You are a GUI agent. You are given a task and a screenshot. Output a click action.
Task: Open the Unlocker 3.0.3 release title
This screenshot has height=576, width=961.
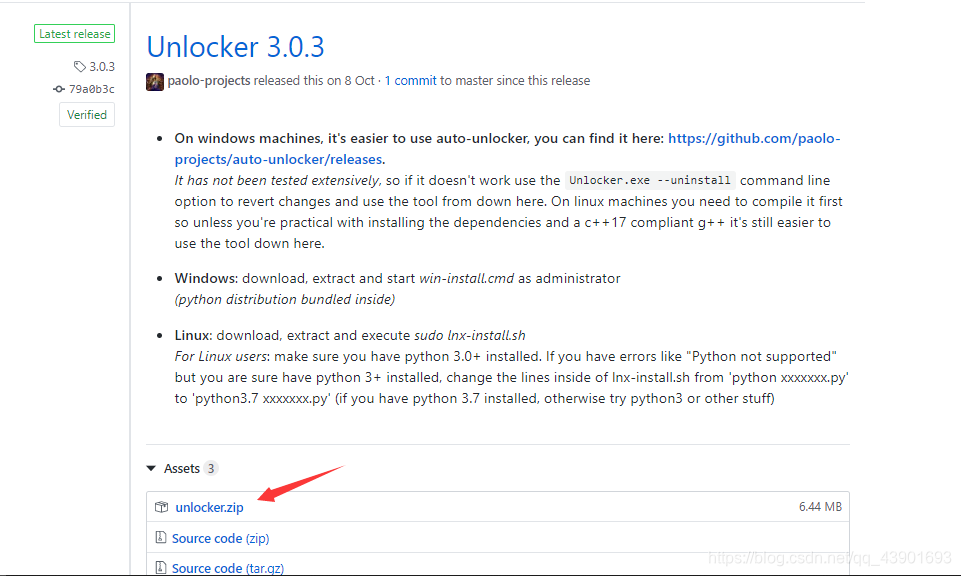235,47
